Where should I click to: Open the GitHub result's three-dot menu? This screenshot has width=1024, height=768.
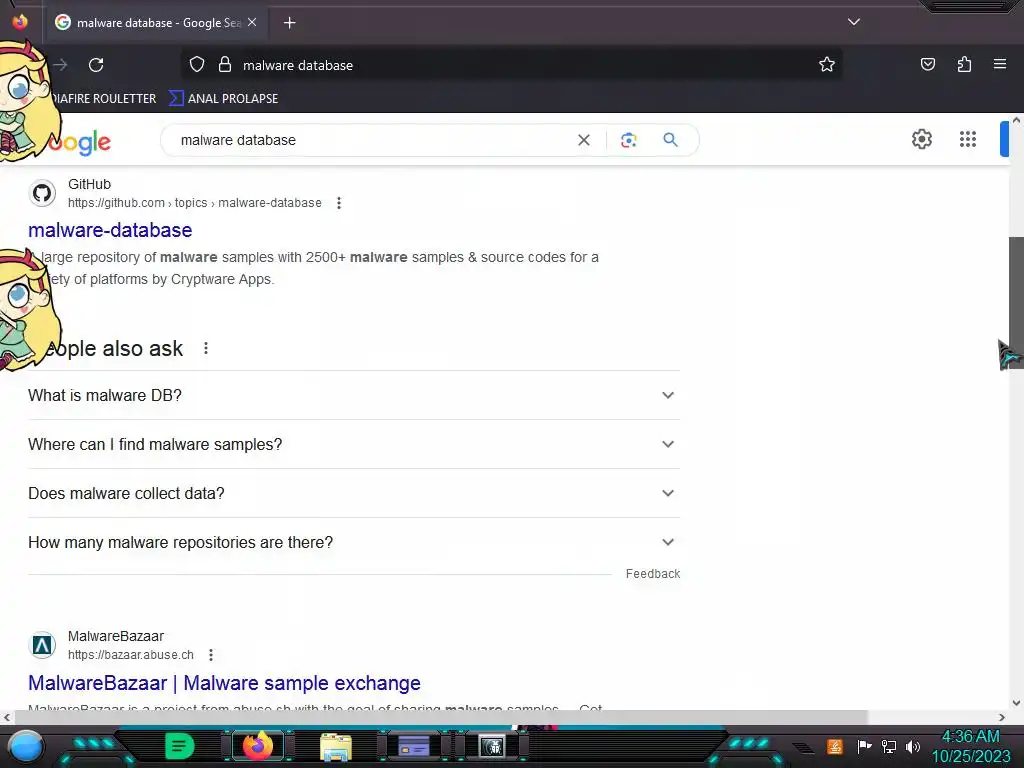(338, 203)
